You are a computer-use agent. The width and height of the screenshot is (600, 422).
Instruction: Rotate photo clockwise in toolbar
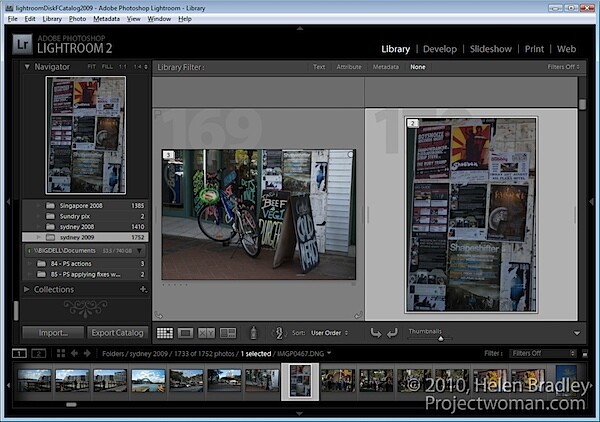click(x=392, y=333)
